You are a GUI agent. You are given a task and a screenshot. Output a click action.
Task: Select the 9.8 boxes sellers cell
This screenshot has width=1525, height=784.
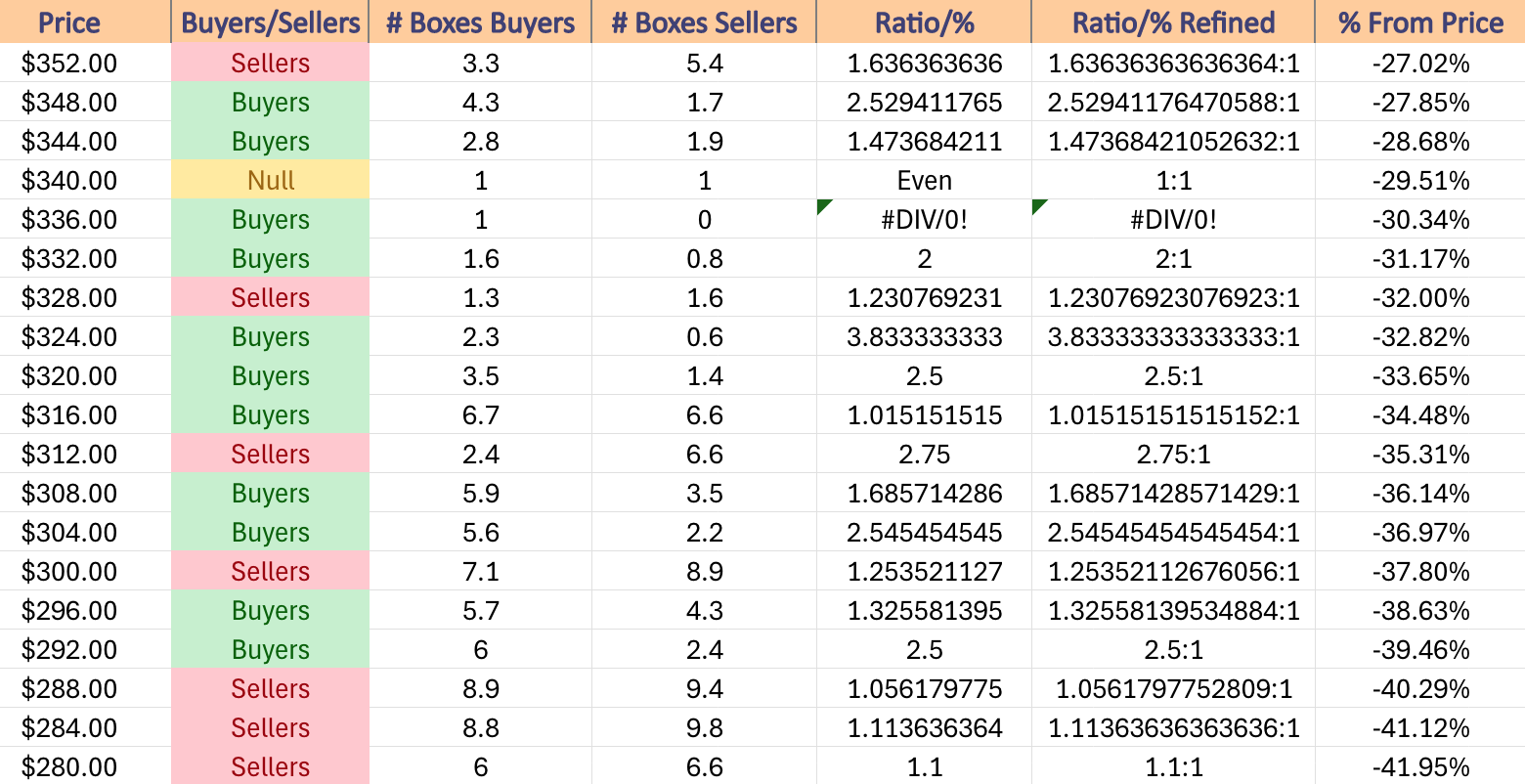[704, 727]
